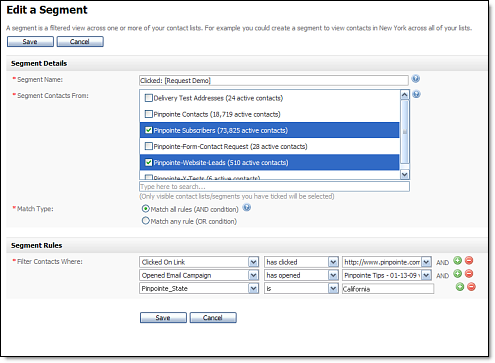
Task: Click the contact list scroll-up arrow
Action: pyautogui.click(x=405, y=95)
